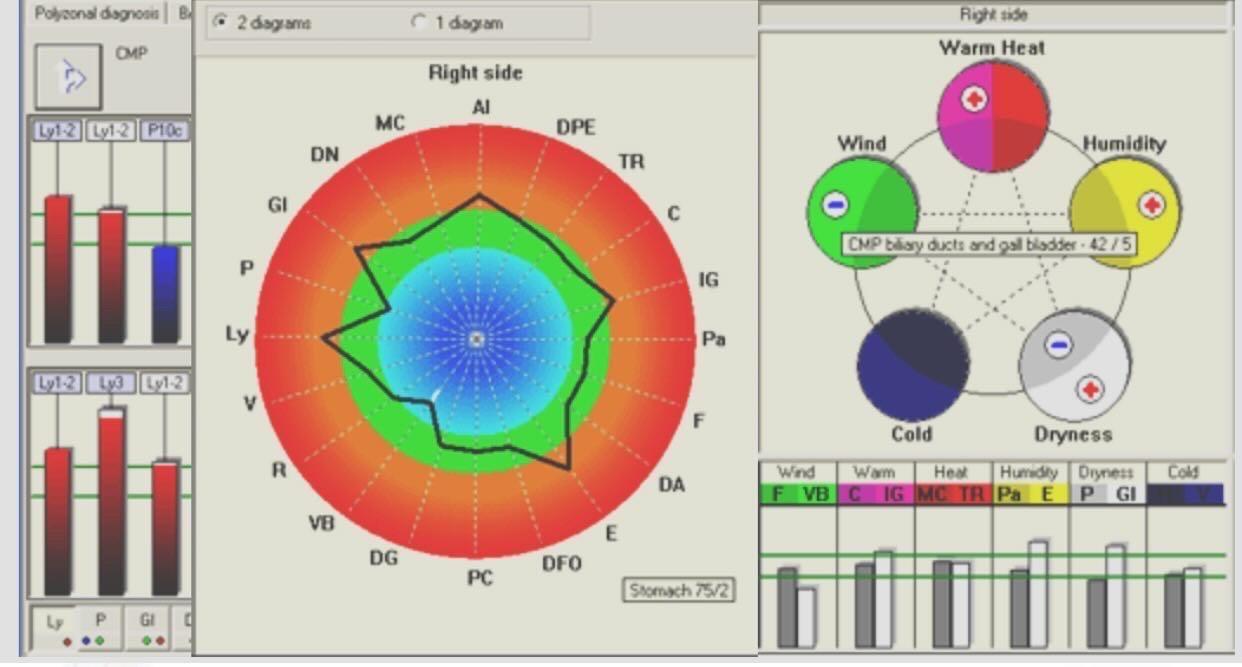1242x667 pixels.
Task: Click the center point of radar diagram
Action: [477, 339]
